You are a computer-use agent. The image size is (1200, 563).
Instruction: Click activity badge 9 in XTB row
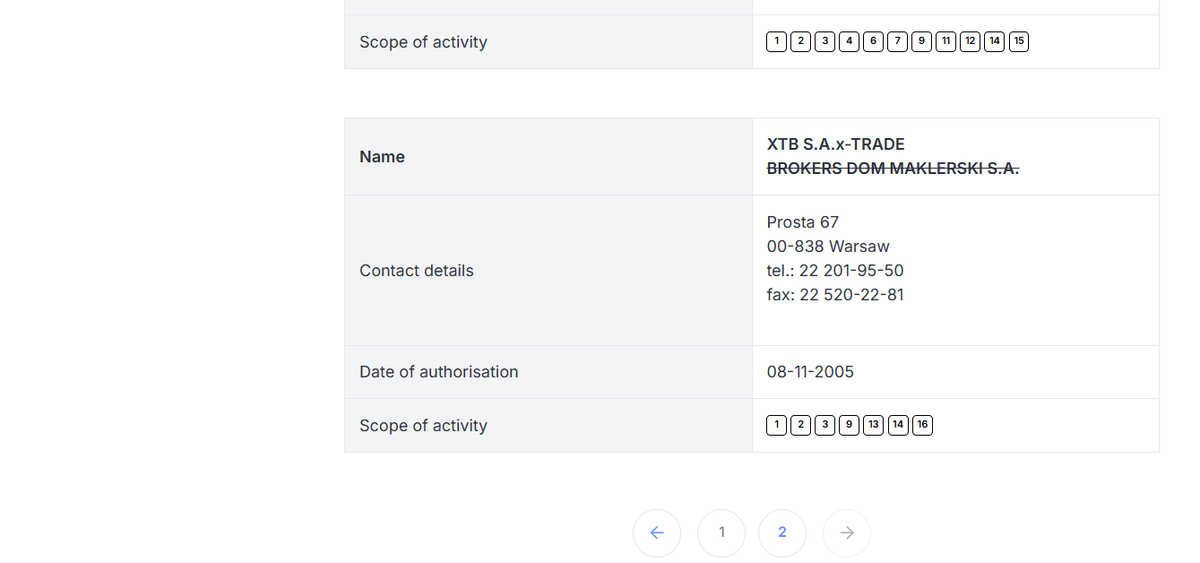849,425
